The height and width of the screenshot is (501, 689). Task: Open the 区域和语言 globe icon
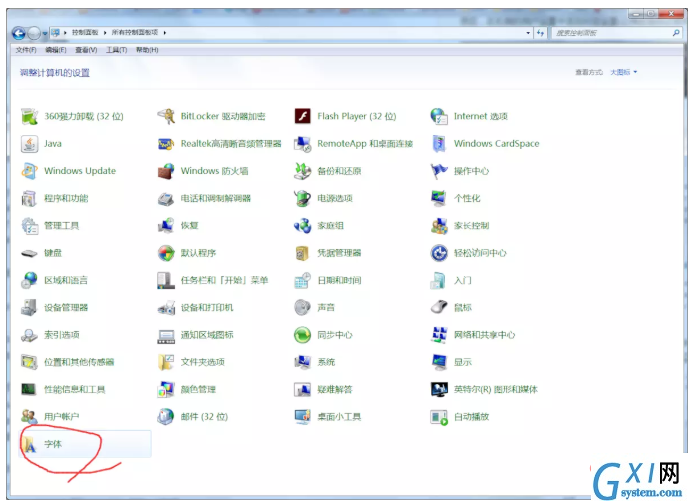29,280
